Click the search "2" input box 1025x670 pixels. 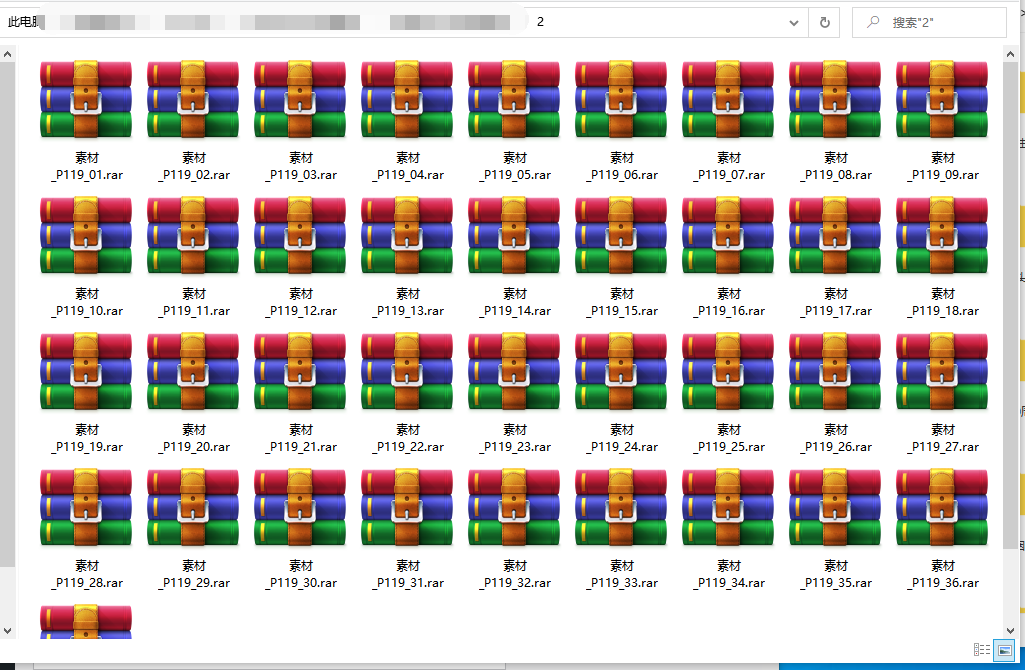point(929,23)
